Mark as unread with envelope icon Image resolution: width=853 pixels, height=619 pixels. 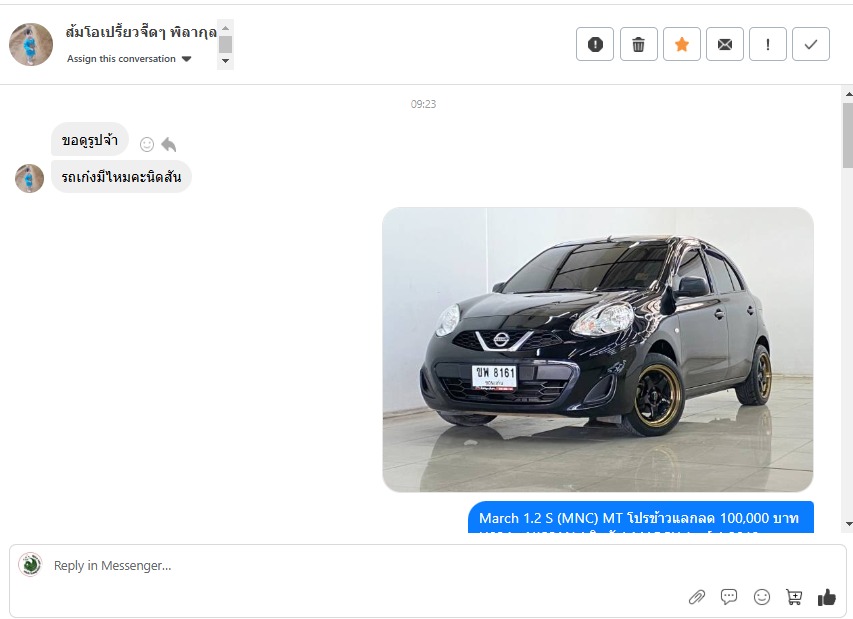725,44
